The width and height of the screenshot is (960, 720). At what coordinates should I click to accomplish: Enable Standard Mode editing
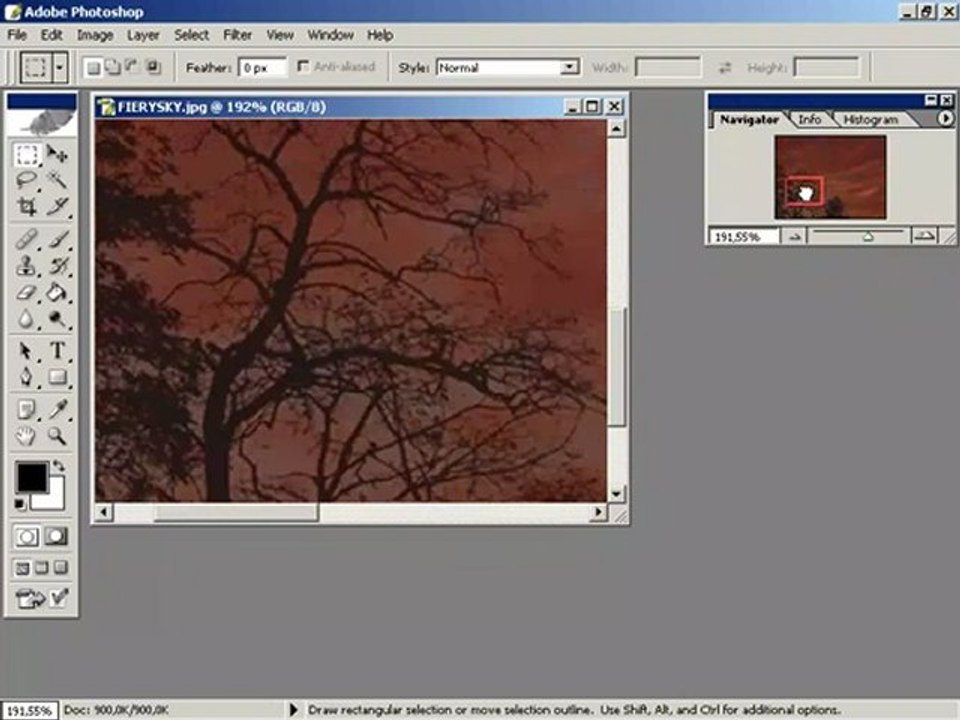pyautogui.click(x=27, y=537)
